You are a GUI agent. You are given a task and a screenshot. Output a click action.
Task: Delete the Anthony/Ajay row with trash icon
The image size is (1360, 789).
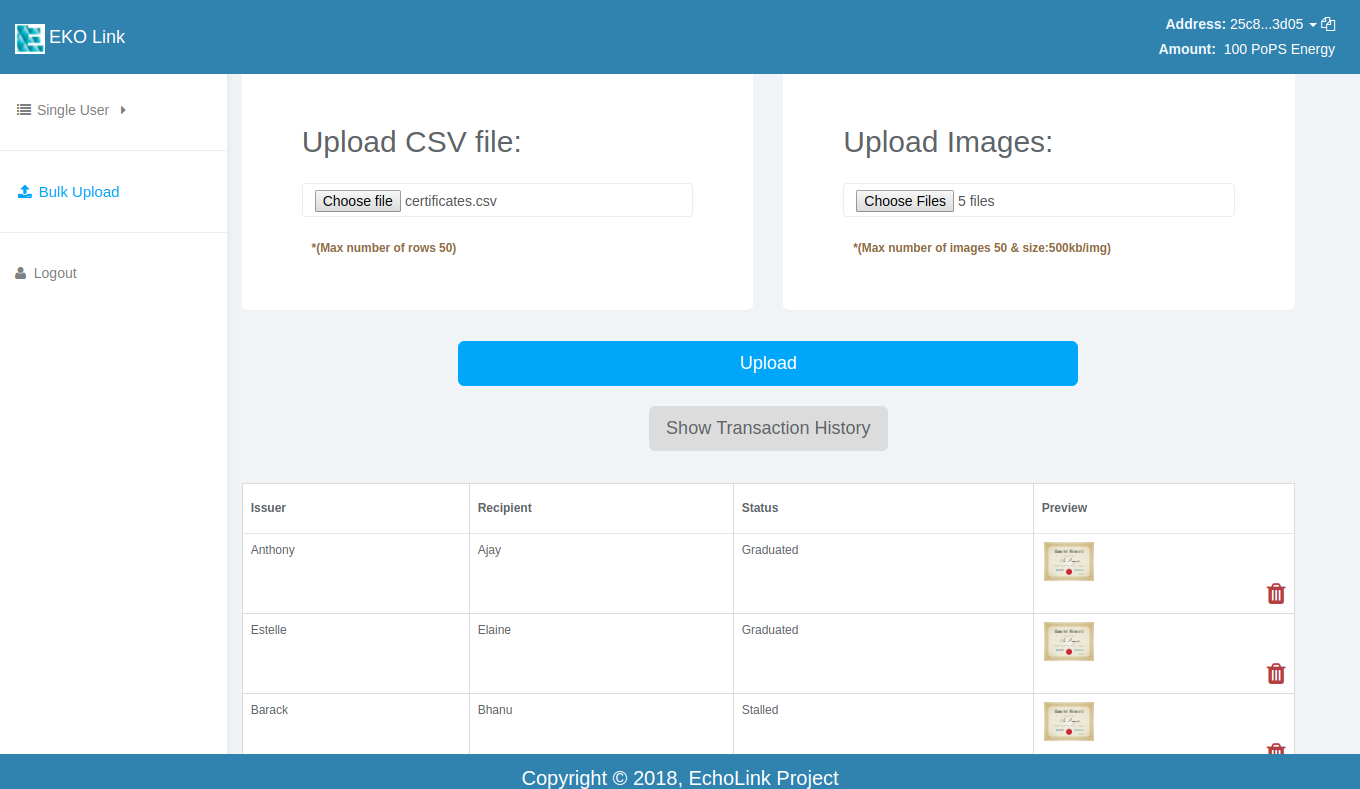[1276, 594]
